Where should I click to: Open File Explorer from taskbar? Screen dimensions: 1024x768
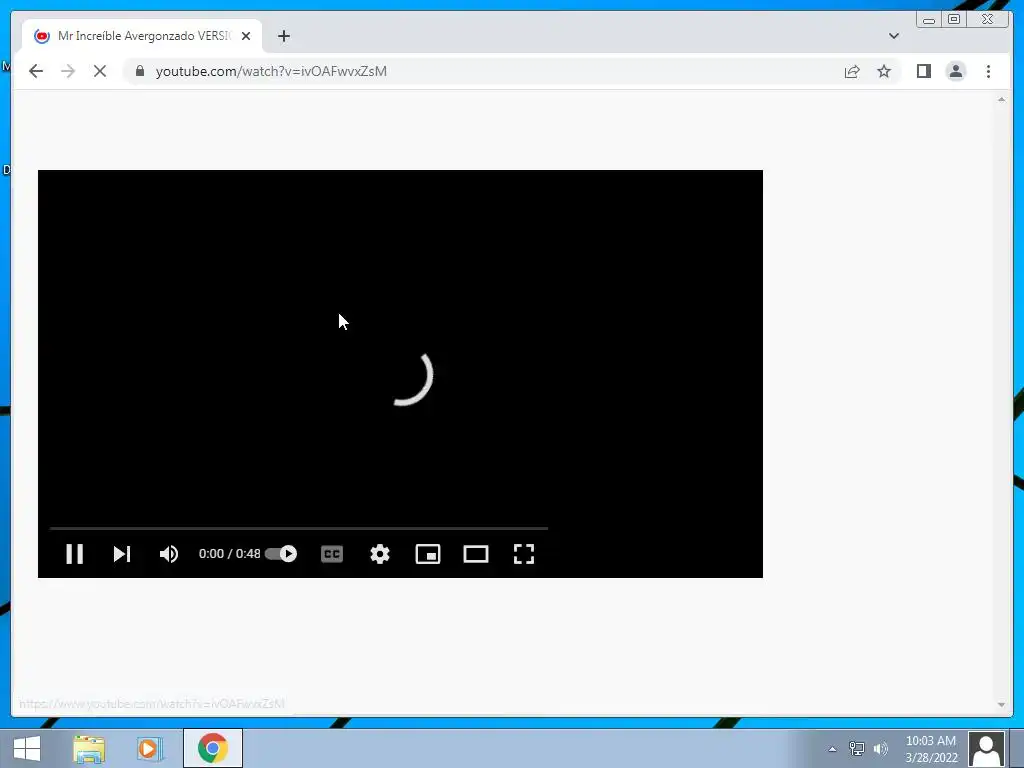coord(89,748)
